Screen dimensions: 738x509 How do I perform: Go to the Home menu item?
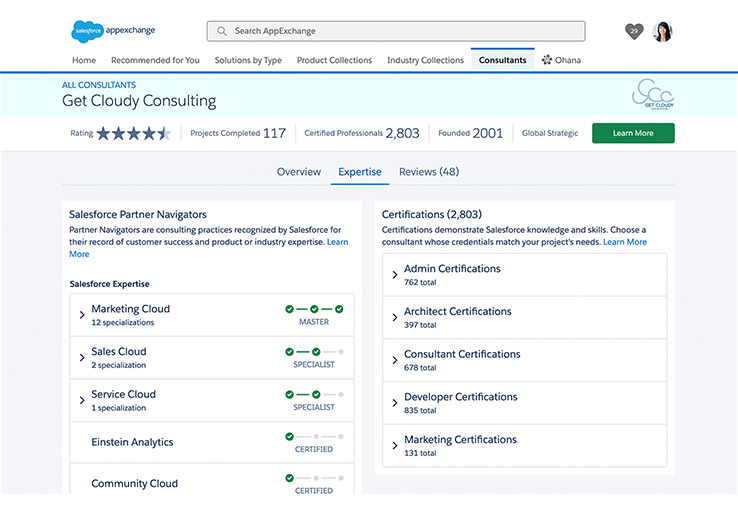pos(84,60)
